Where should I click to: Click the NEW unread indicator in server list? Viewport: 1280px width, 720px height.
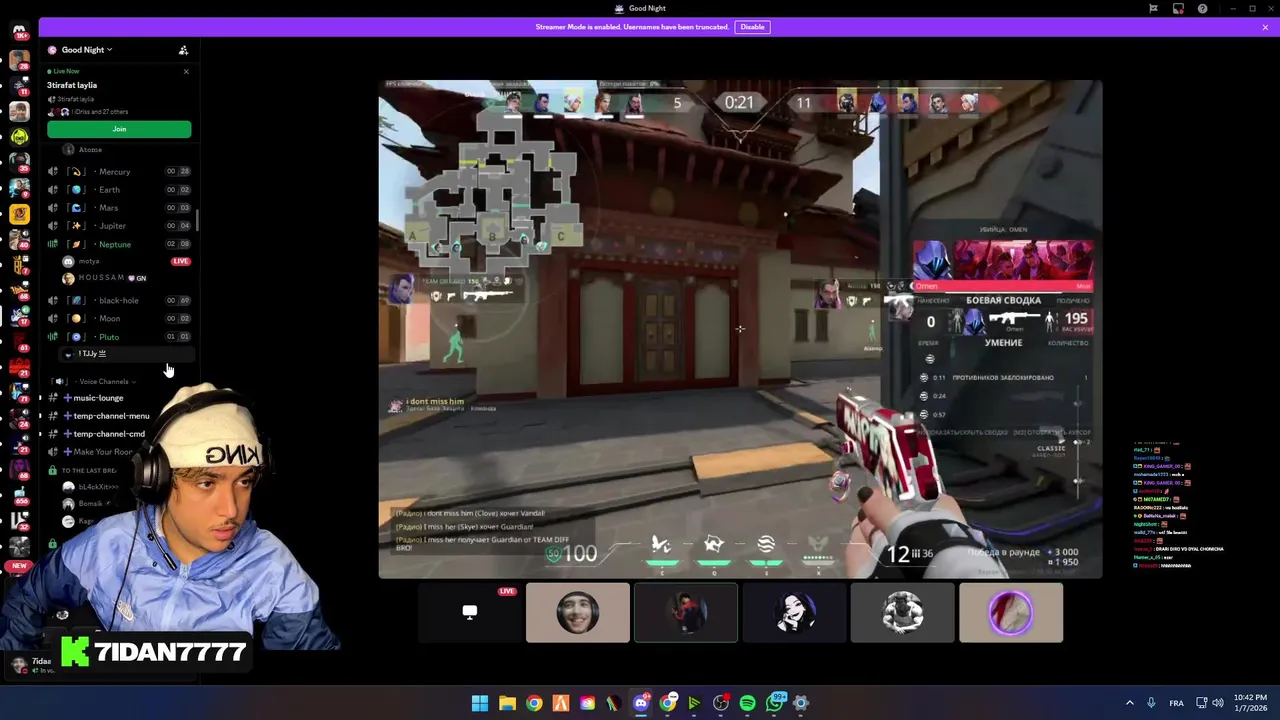click(x=19, y=566)
